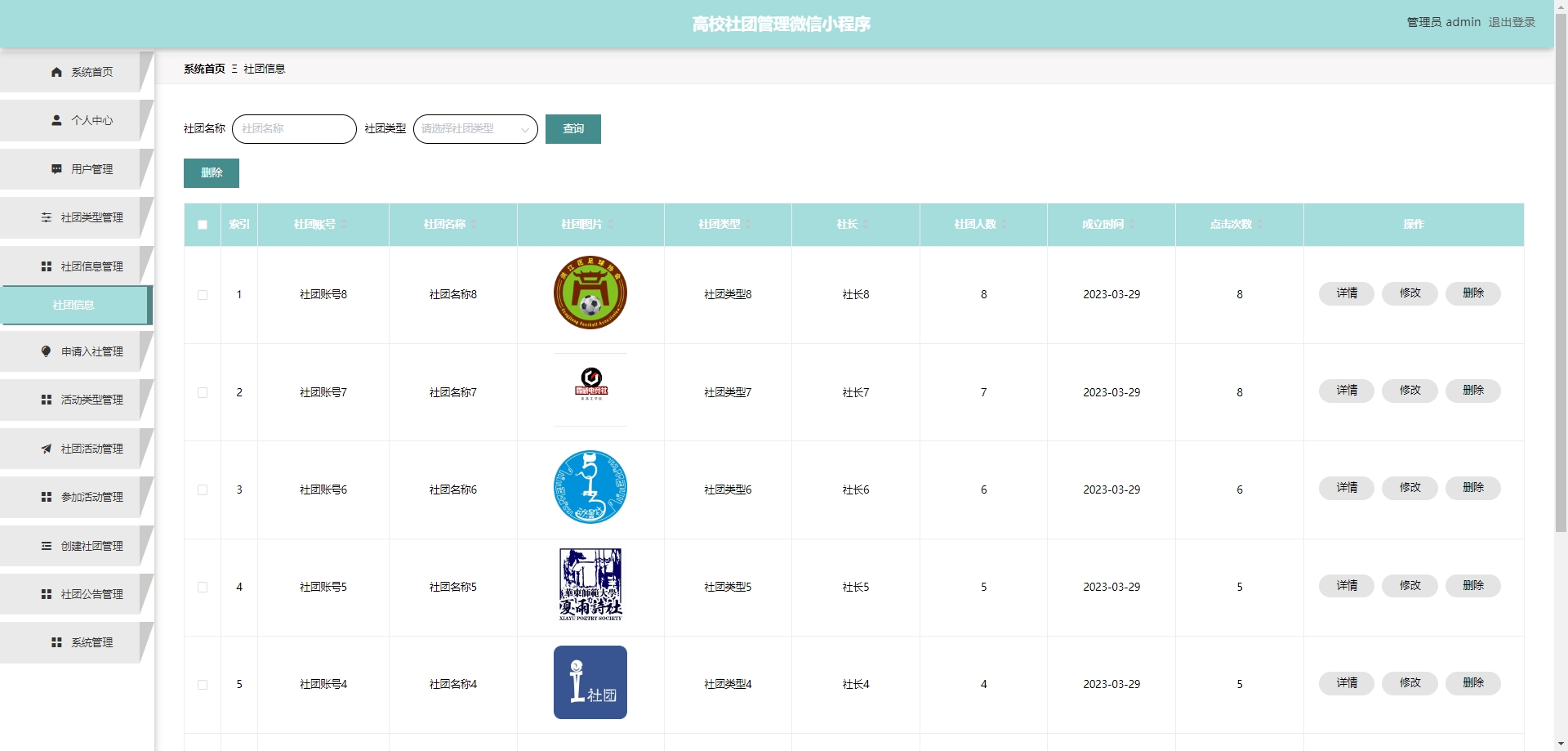
Task: Open 详情 for 社团名称5
Action: click(1347, 586)
